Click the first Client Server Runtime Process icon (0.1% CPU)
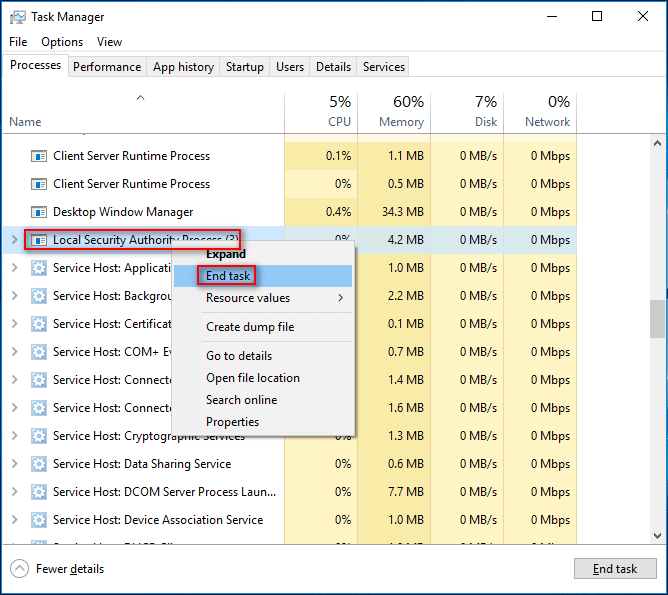Viewport: 668px width, 595px height. 39,156
